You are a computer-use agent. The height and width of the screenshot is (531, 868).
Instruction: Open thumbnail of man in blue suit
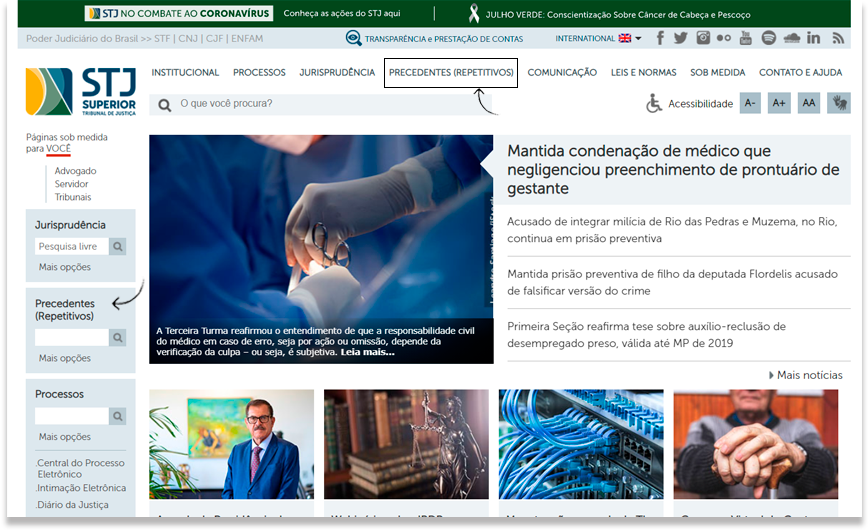click(x=231, y=444)
